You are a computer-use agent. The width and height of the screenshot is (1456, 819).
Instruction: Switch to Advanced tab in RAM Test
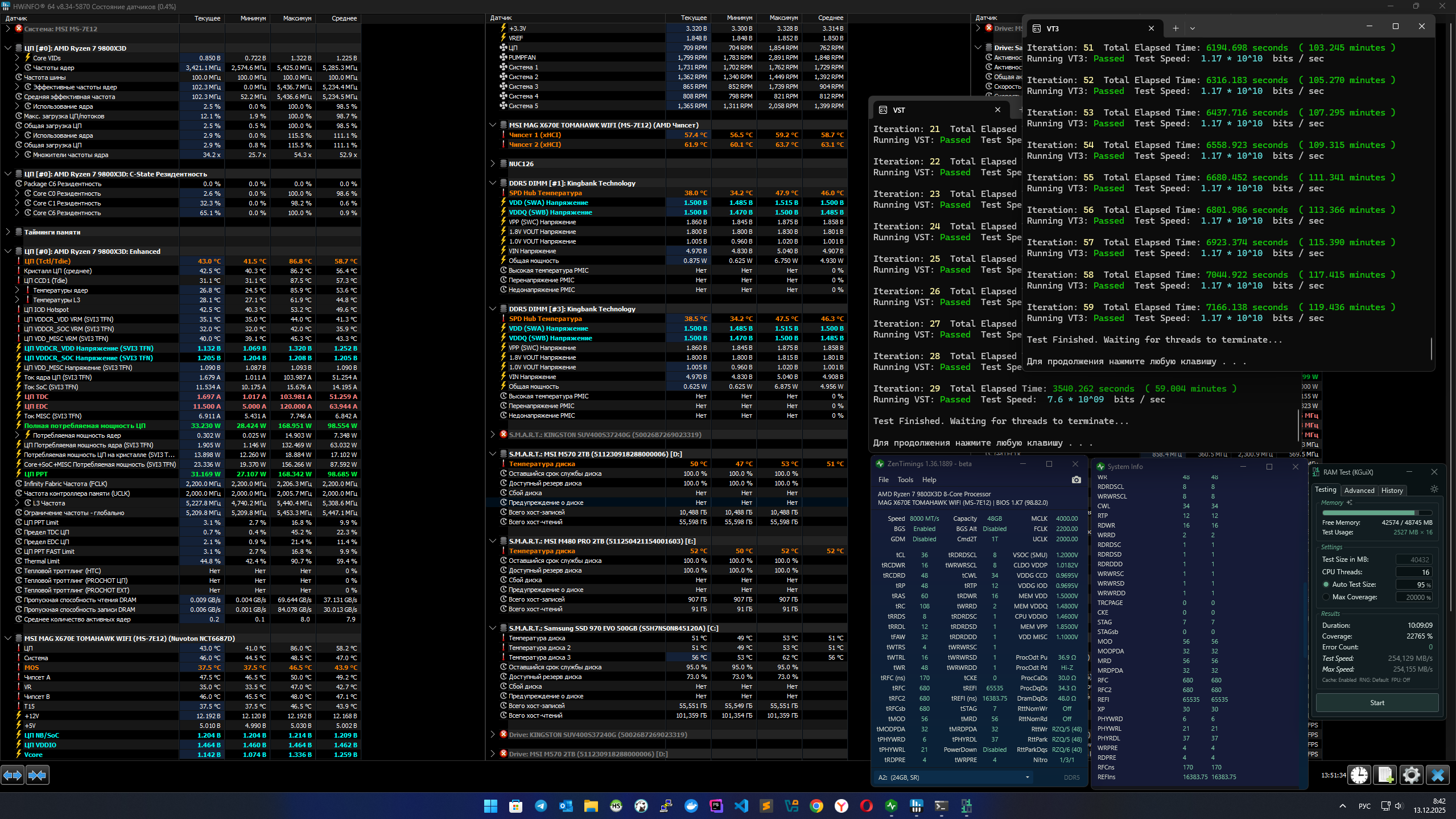[1359, 491]
